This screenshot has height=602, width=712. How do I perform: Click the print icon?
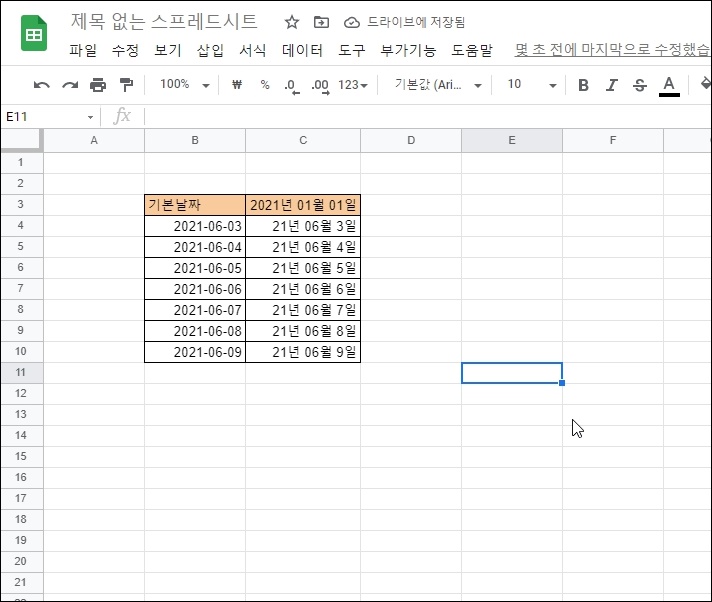coord(98,85)
